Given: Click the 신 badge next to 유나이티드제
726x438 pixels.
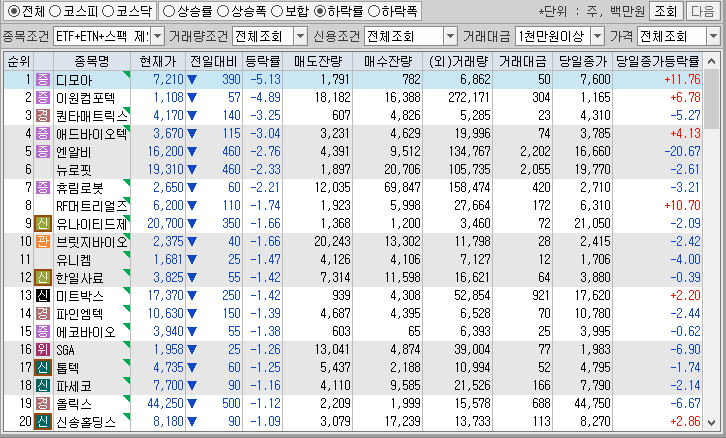Looking at the screenshot, I should coord(43,224).
